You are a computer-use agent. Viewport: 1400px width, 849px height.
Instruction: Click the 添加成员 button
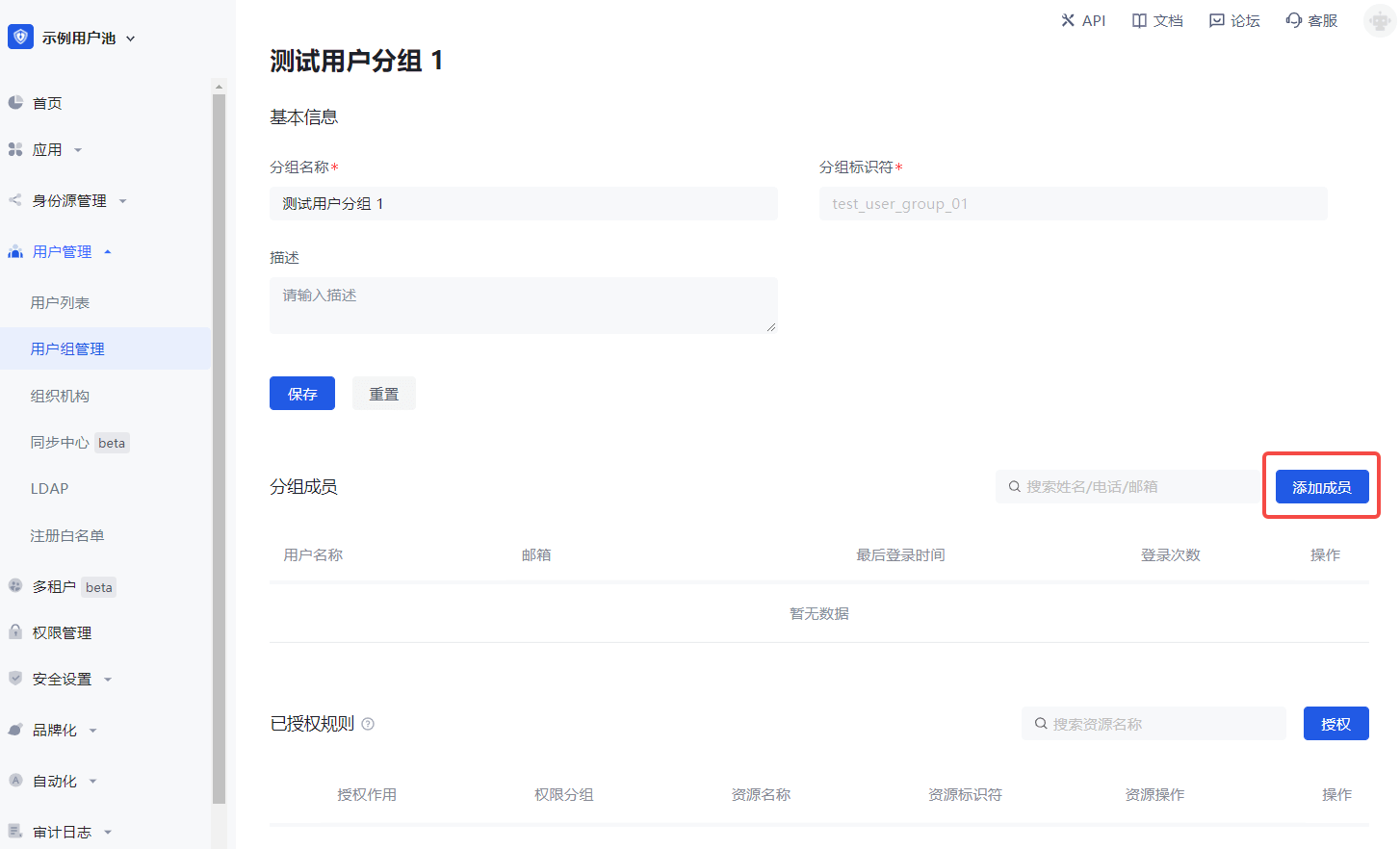click(1321, 487)
